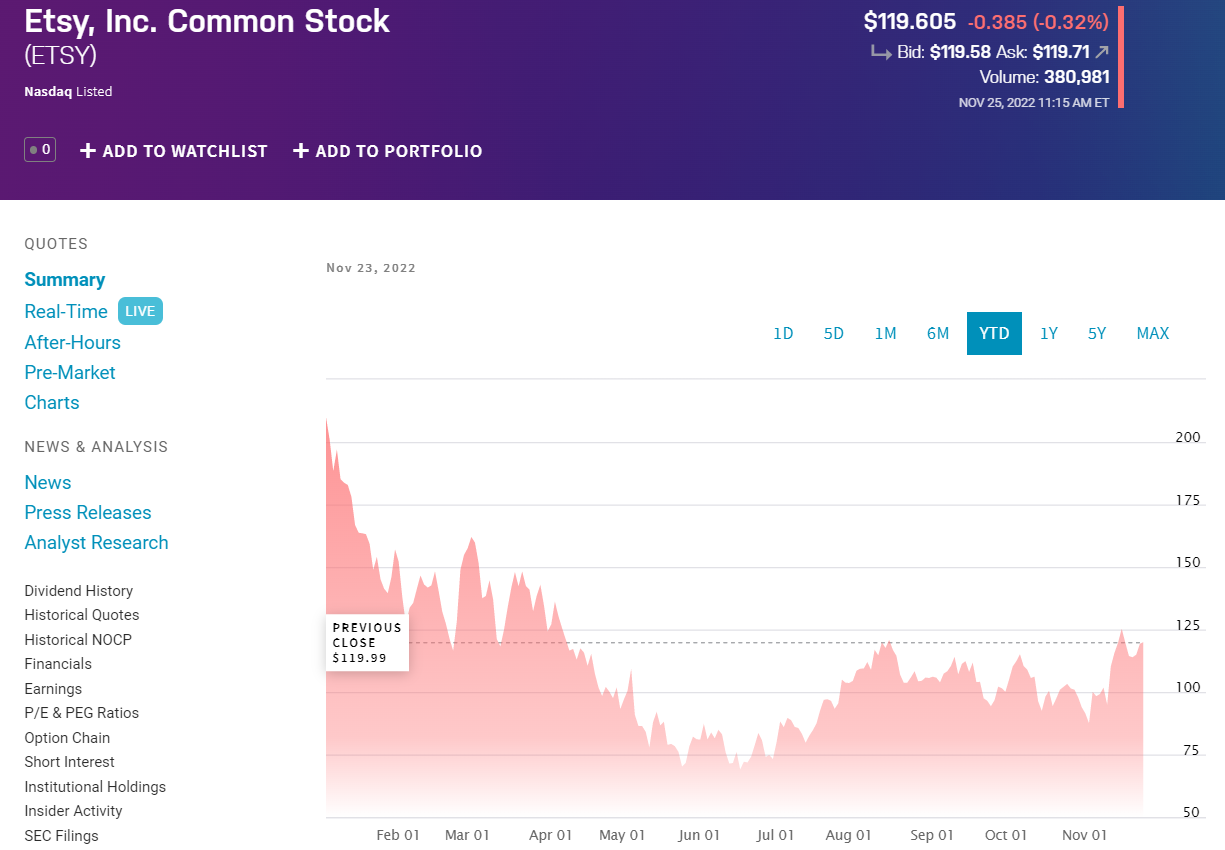Click the LIVE badge beside Real-Time
Viewport: 1225px width, 850px height.
point(140,311)
